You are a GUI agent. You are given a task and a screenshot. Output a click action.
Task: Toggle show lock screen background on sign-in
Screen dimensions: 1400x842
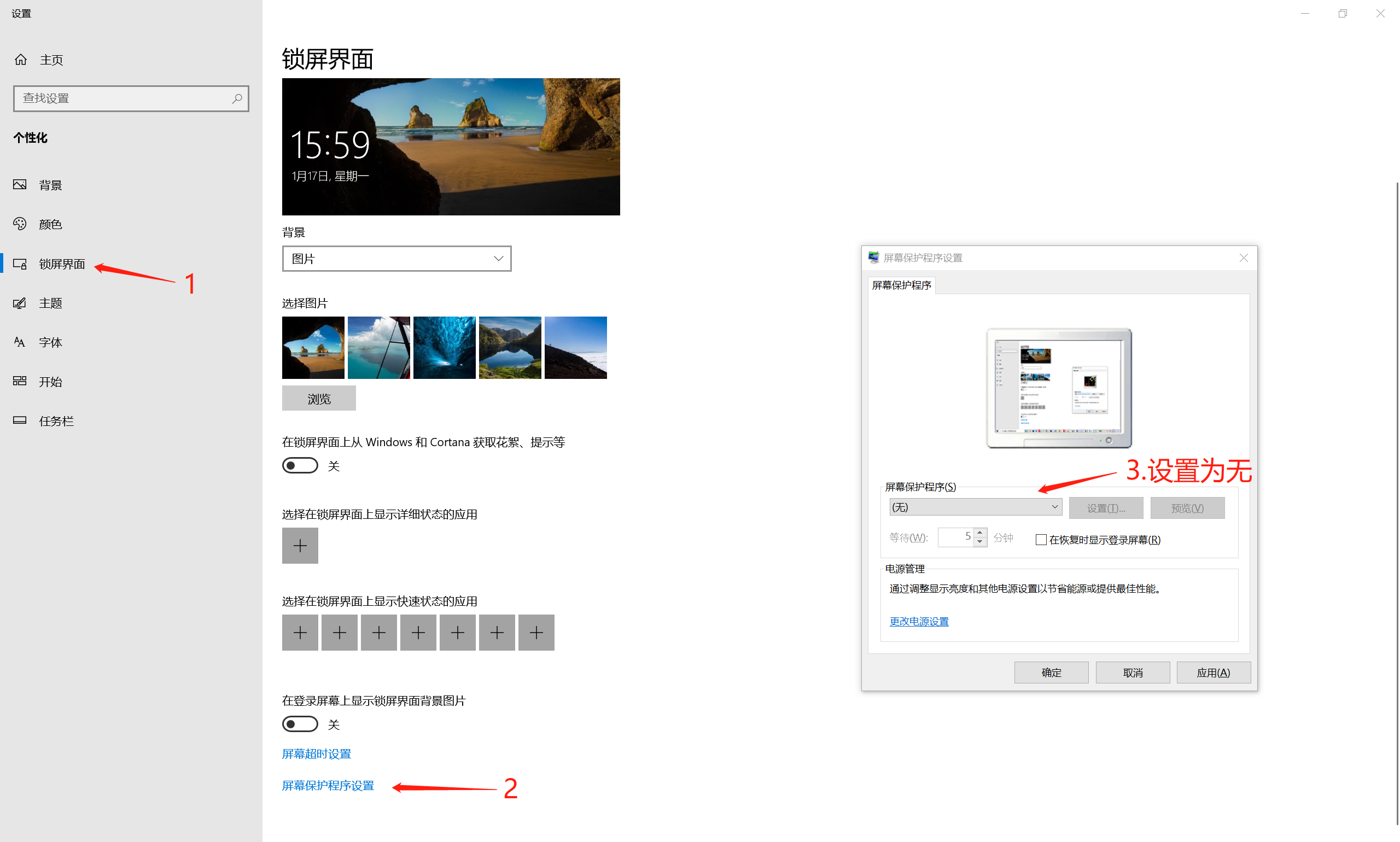[x=300, y=724]
